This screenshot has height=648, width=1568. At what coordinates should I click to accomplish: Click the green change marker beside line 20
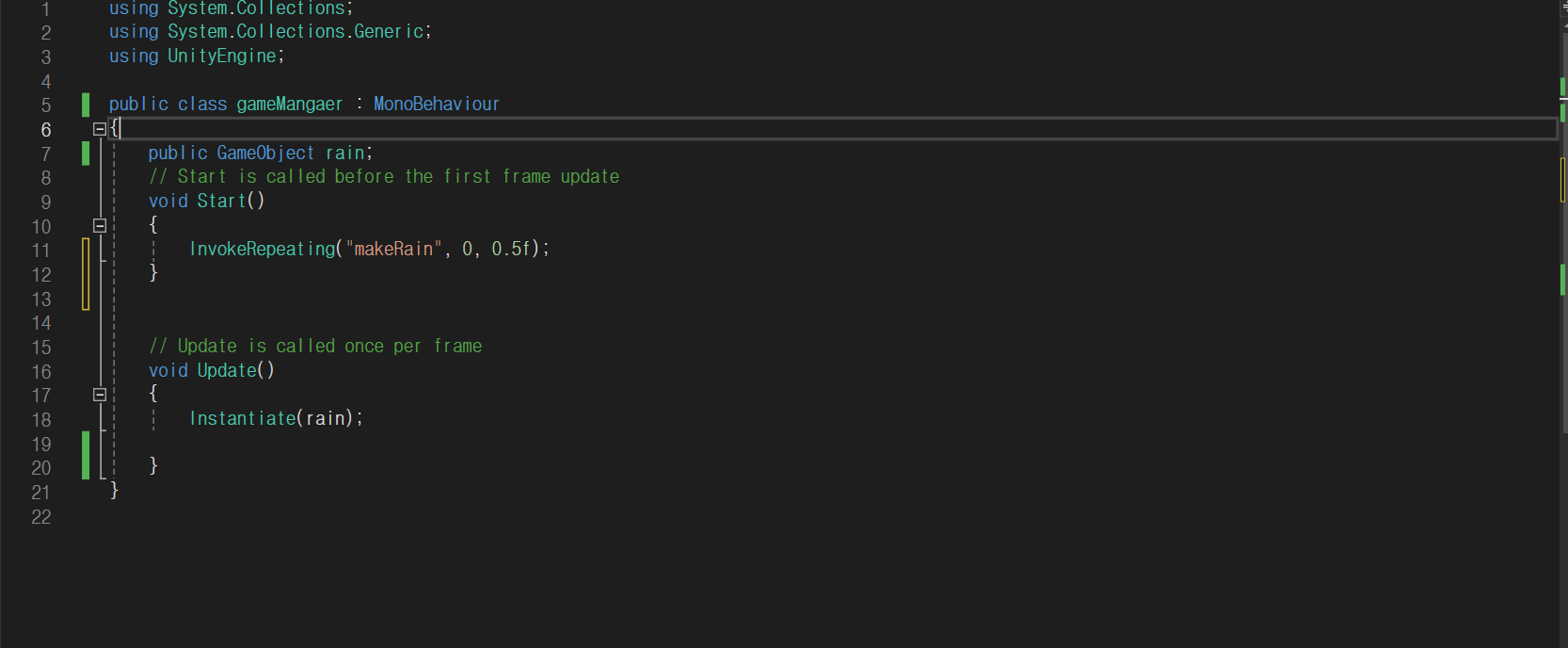pyautogui.click(x=86, y=456)
